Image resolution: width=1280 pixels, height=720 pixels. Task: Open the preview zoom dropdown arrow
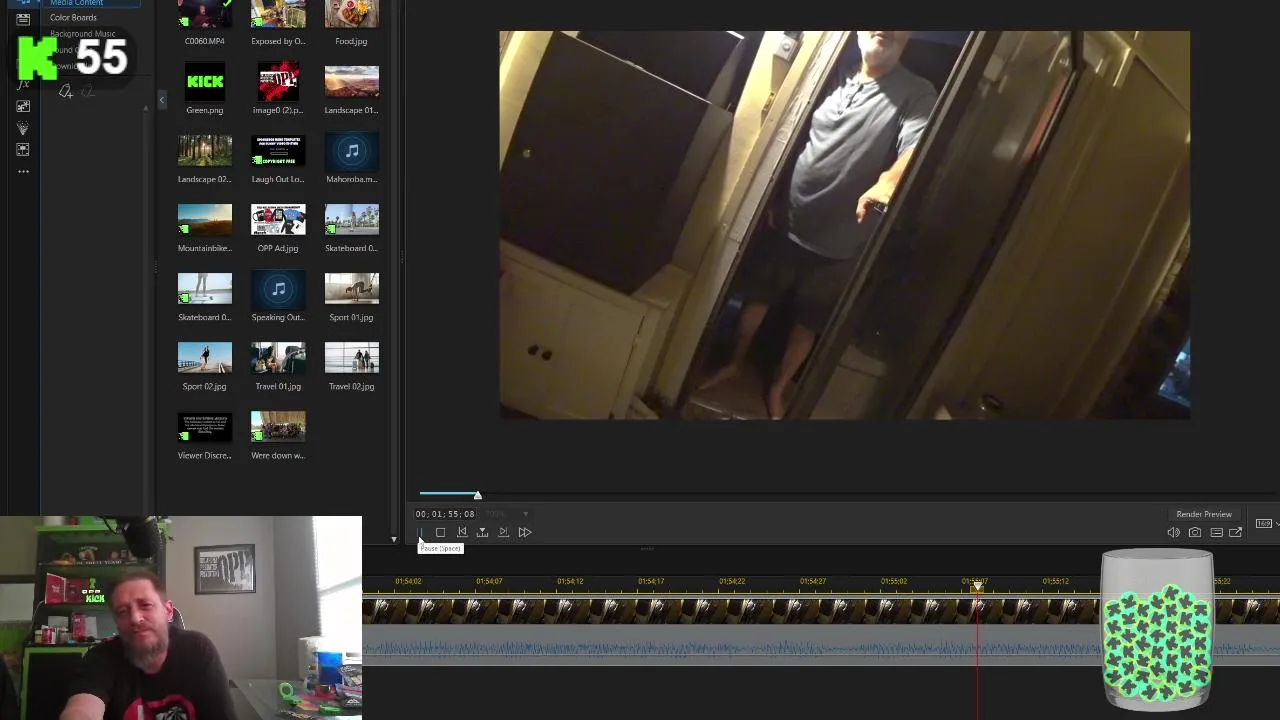pos(525,514)
